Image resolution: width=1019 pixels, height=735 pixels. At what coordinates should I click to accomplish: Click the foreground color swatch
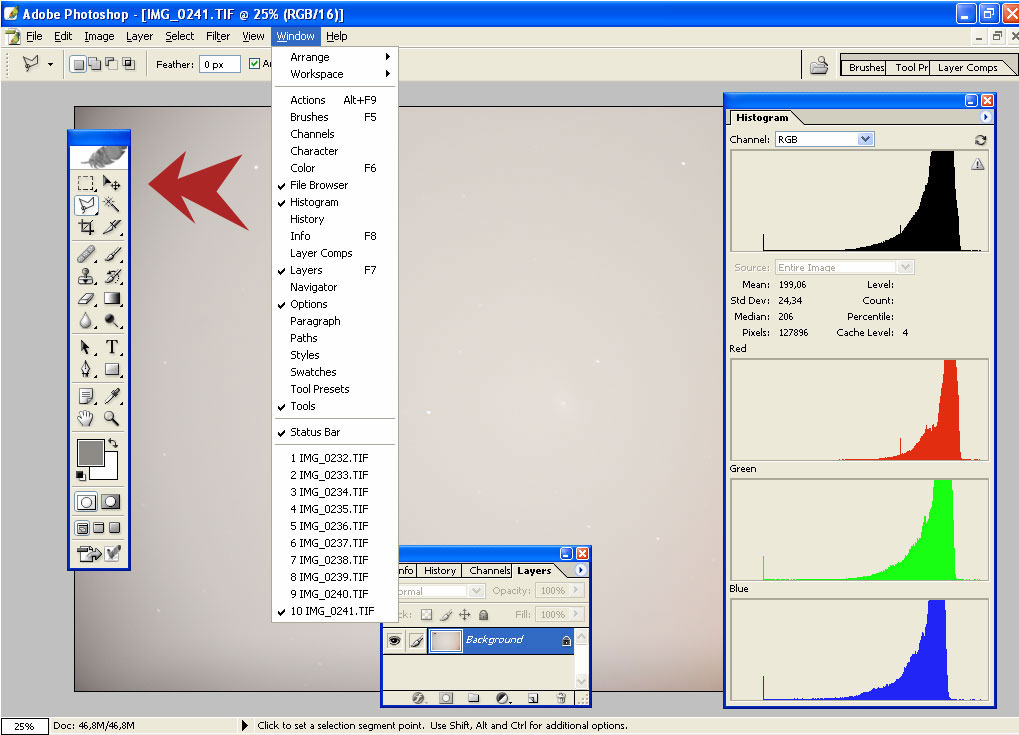tap(90, 452)
